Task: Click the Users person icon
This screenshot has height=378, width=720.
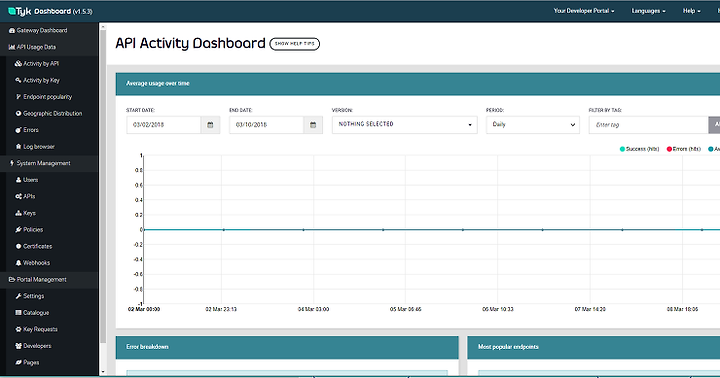Action: [18, 180]
